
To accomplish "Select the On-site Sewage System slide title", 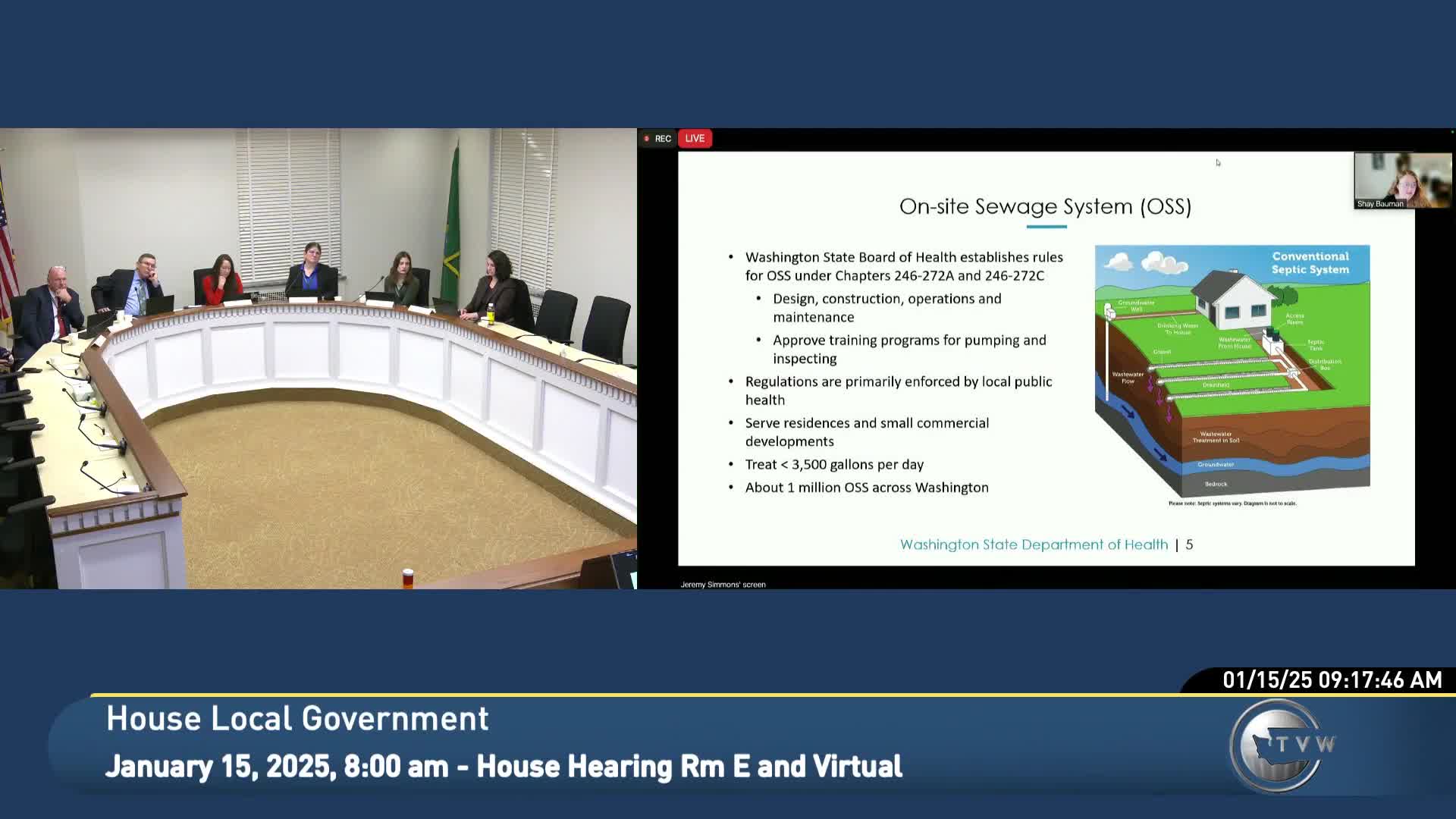I will 1046,206.
